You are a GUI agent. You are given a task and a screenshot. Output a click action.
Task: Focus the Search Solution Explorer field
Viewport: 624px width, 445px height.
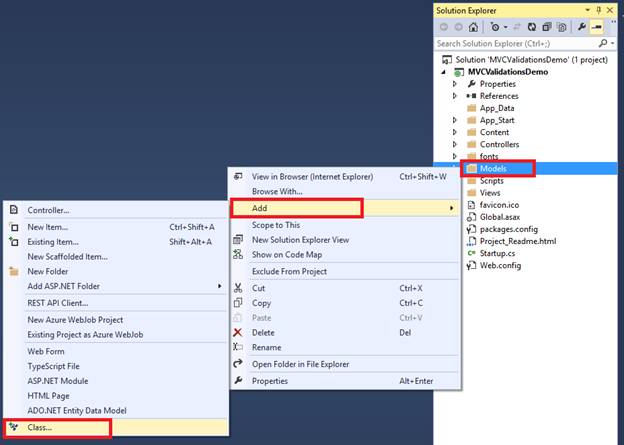click(516, 43)
